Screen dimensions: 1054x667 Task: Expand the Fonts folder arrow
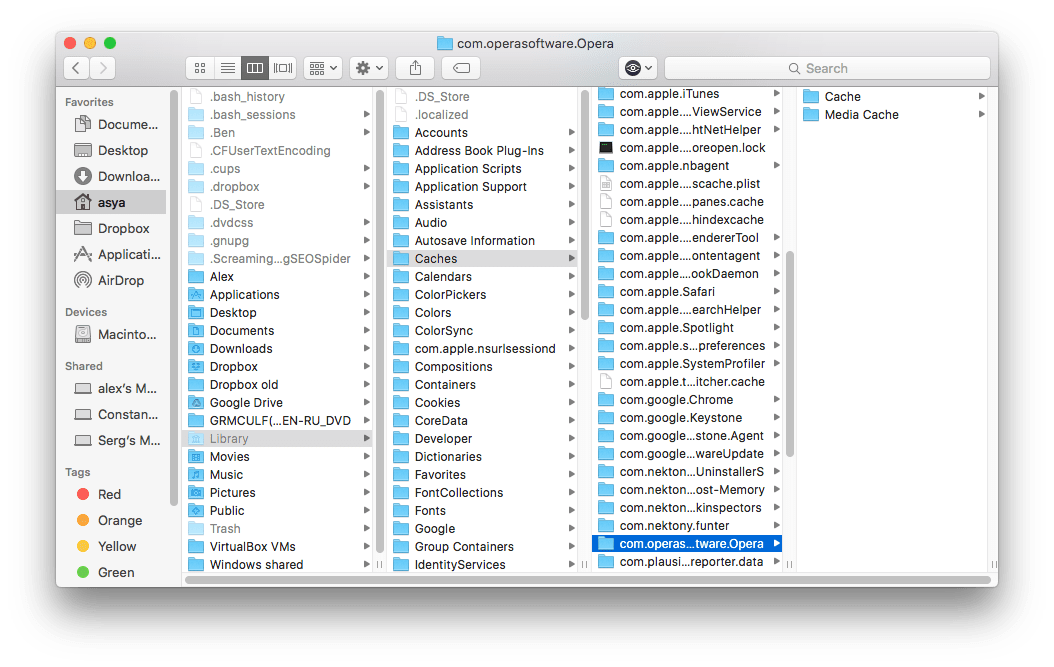click(x=572, y=511)
